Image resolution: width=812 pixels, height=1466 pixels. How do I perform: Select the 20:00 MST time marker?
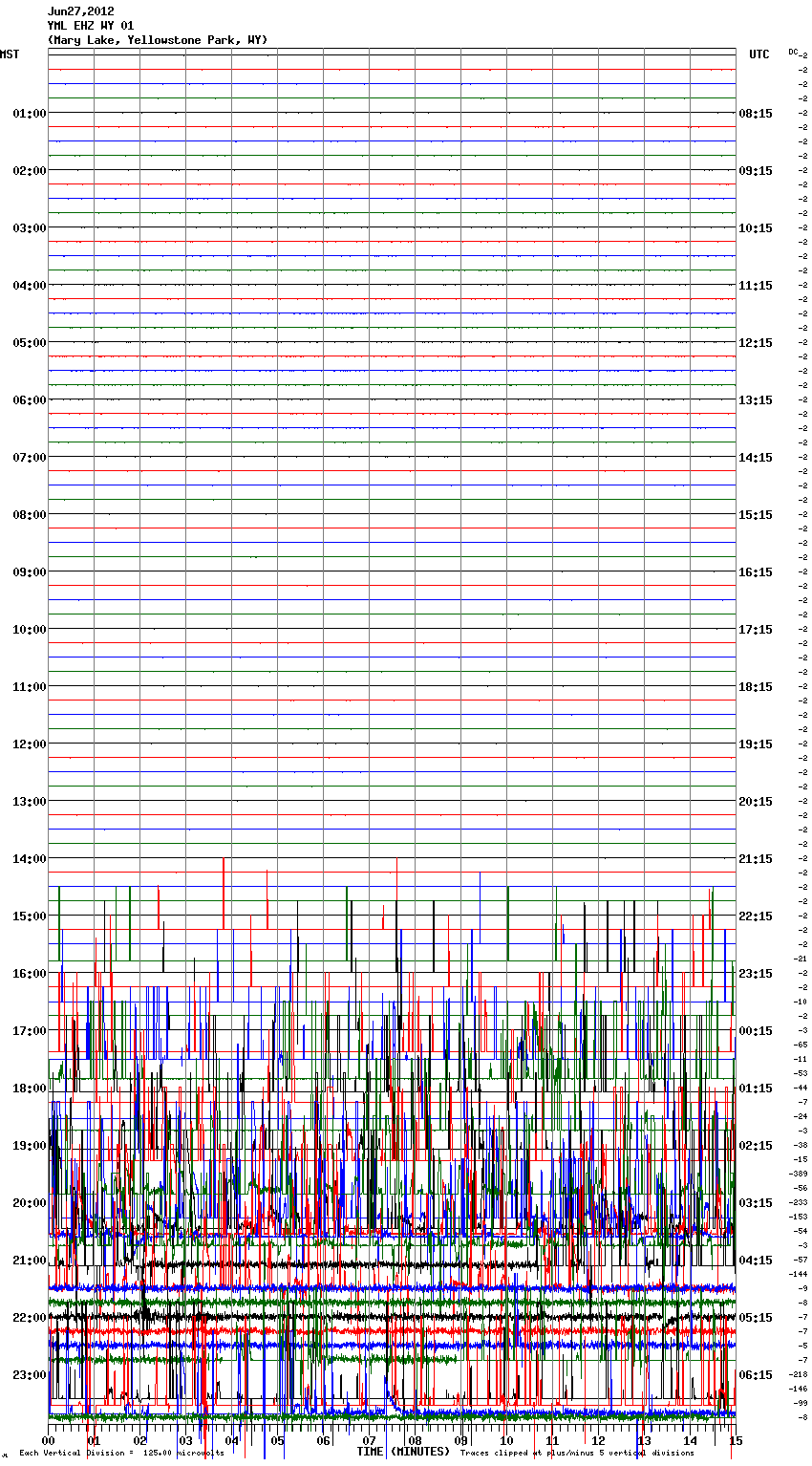[x=29, y=1203]
